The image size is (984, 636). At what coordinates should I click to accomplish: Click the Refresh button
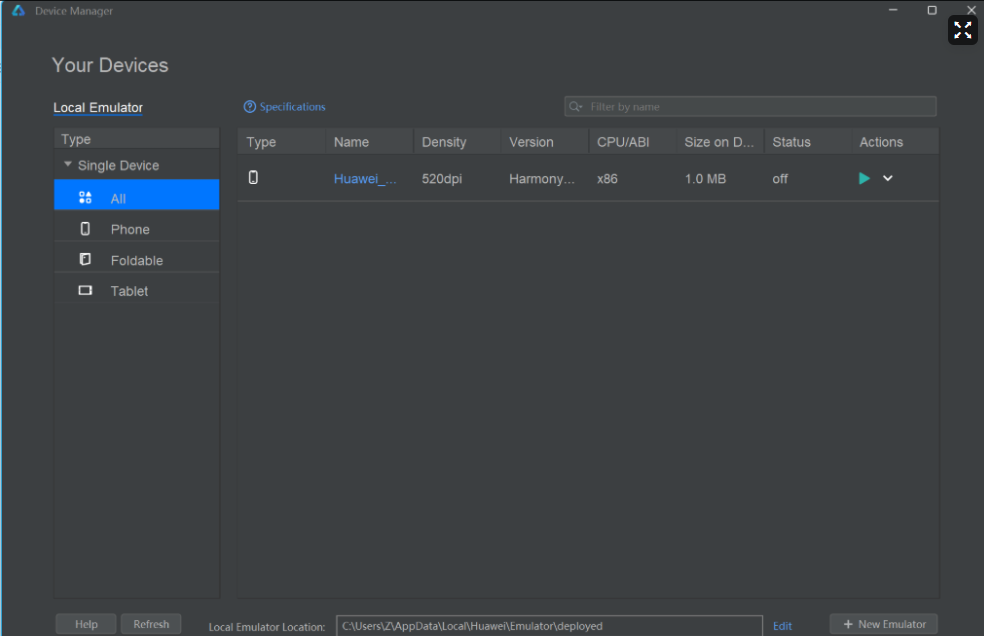[x=151, y=624]
